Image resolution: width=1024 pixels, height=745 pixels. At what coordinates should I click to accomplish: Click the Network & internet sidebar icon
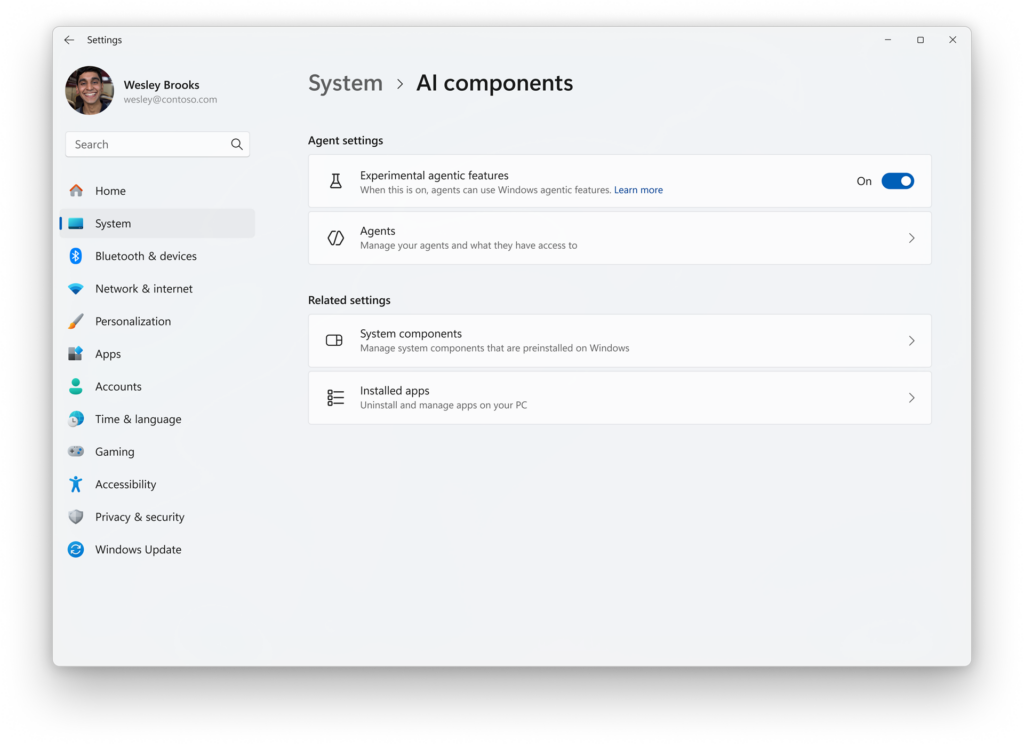click(76, 288)
